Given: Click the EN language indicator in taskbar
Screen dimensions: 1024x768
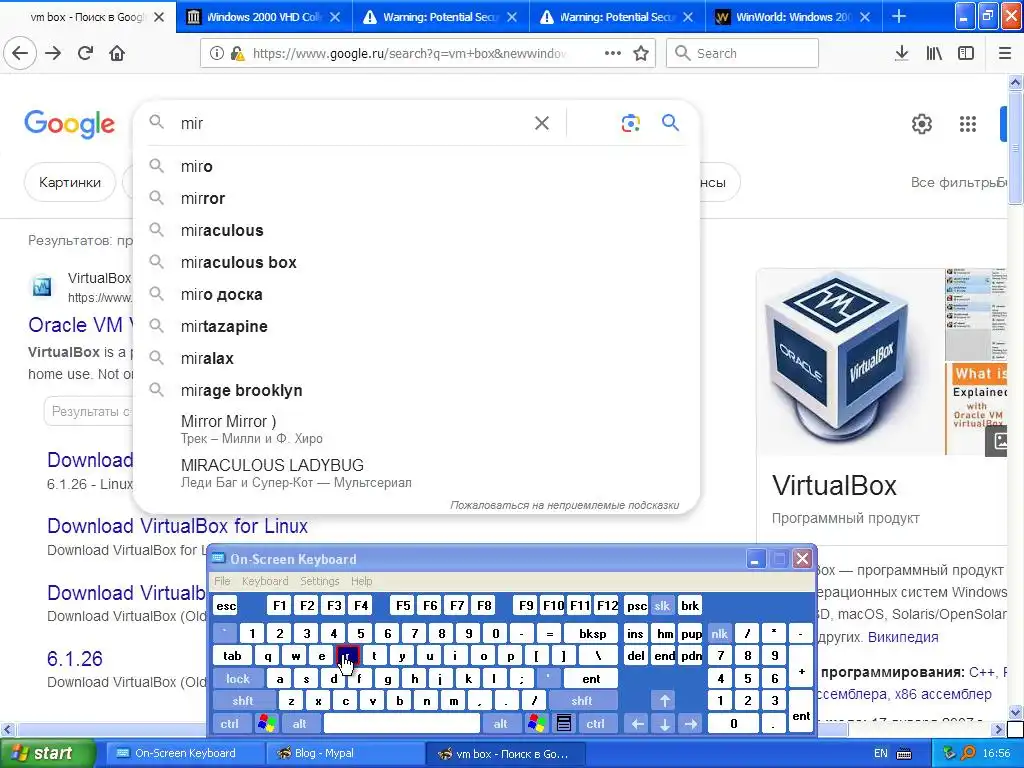Looking at the screenshot, I should 880,753.
